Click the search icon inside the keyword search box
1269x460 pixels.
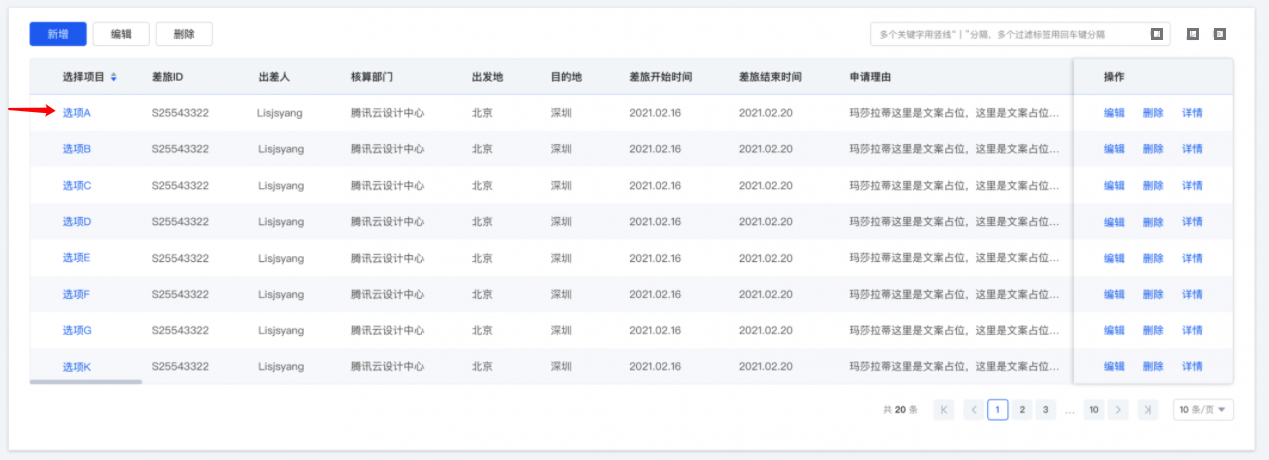pos(1156,34)
